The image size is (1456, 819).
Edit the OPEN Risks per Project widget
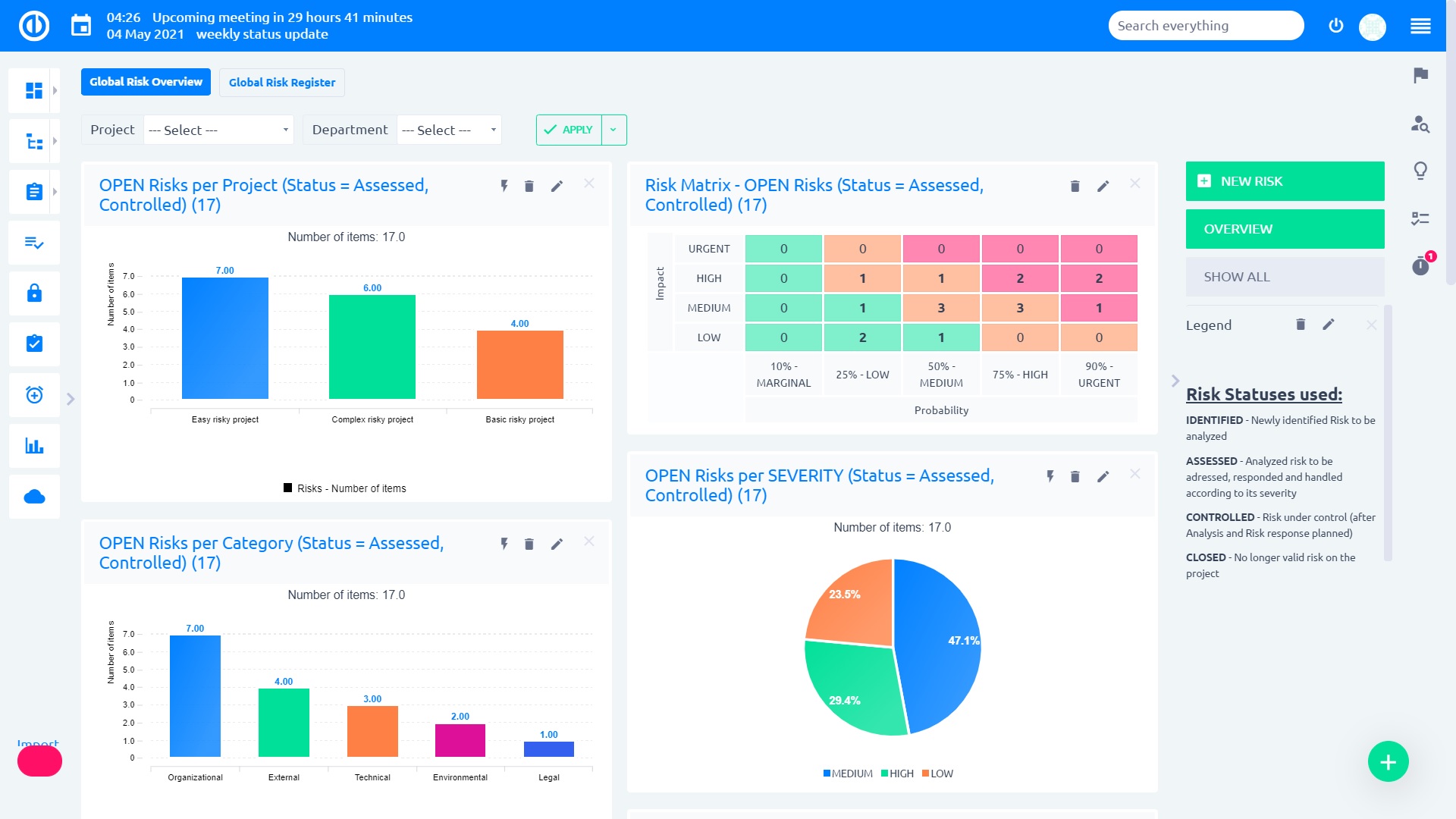[557, 186]
